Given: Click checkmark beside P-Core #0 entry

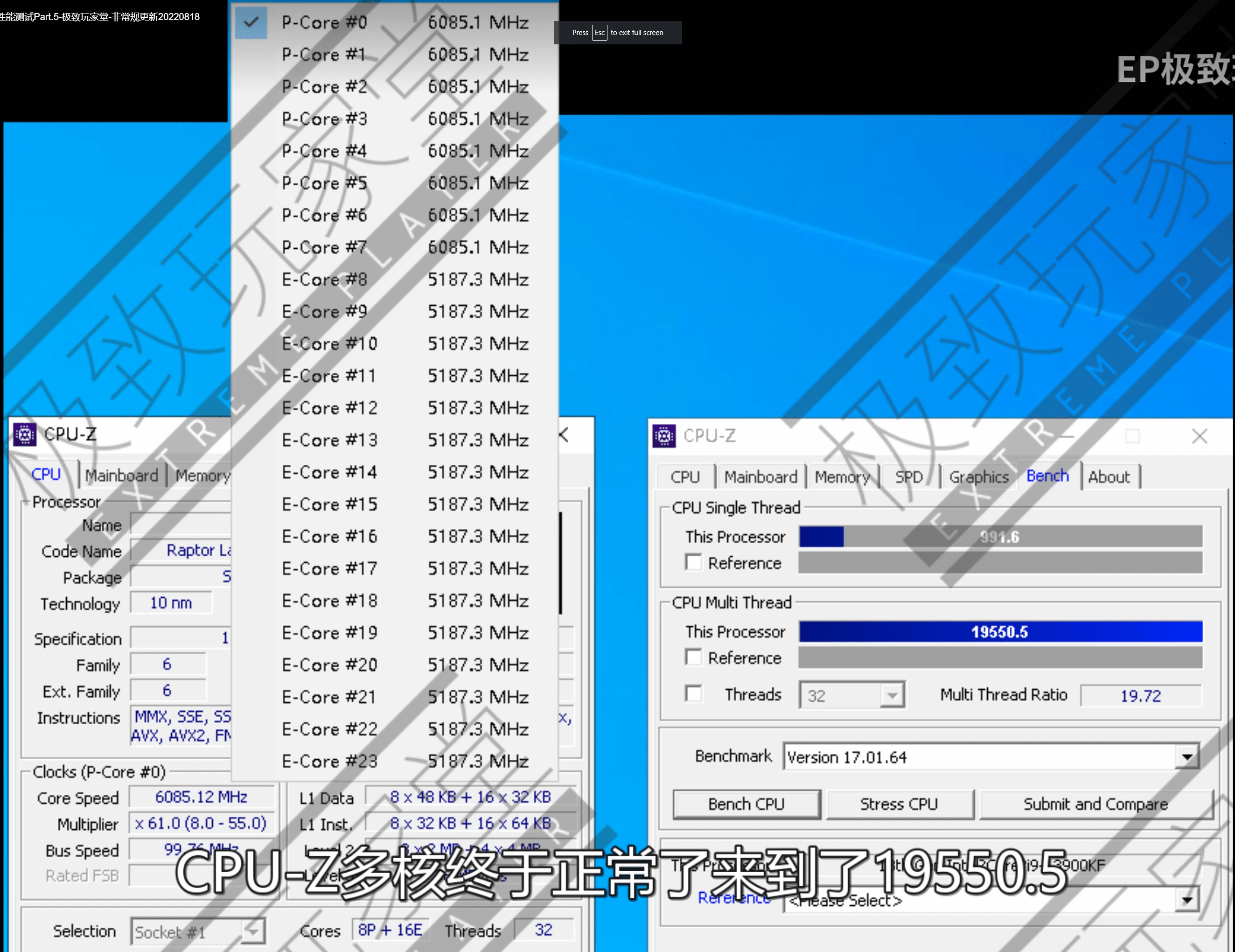Looking at the screenshot, I should coord(251,22).
